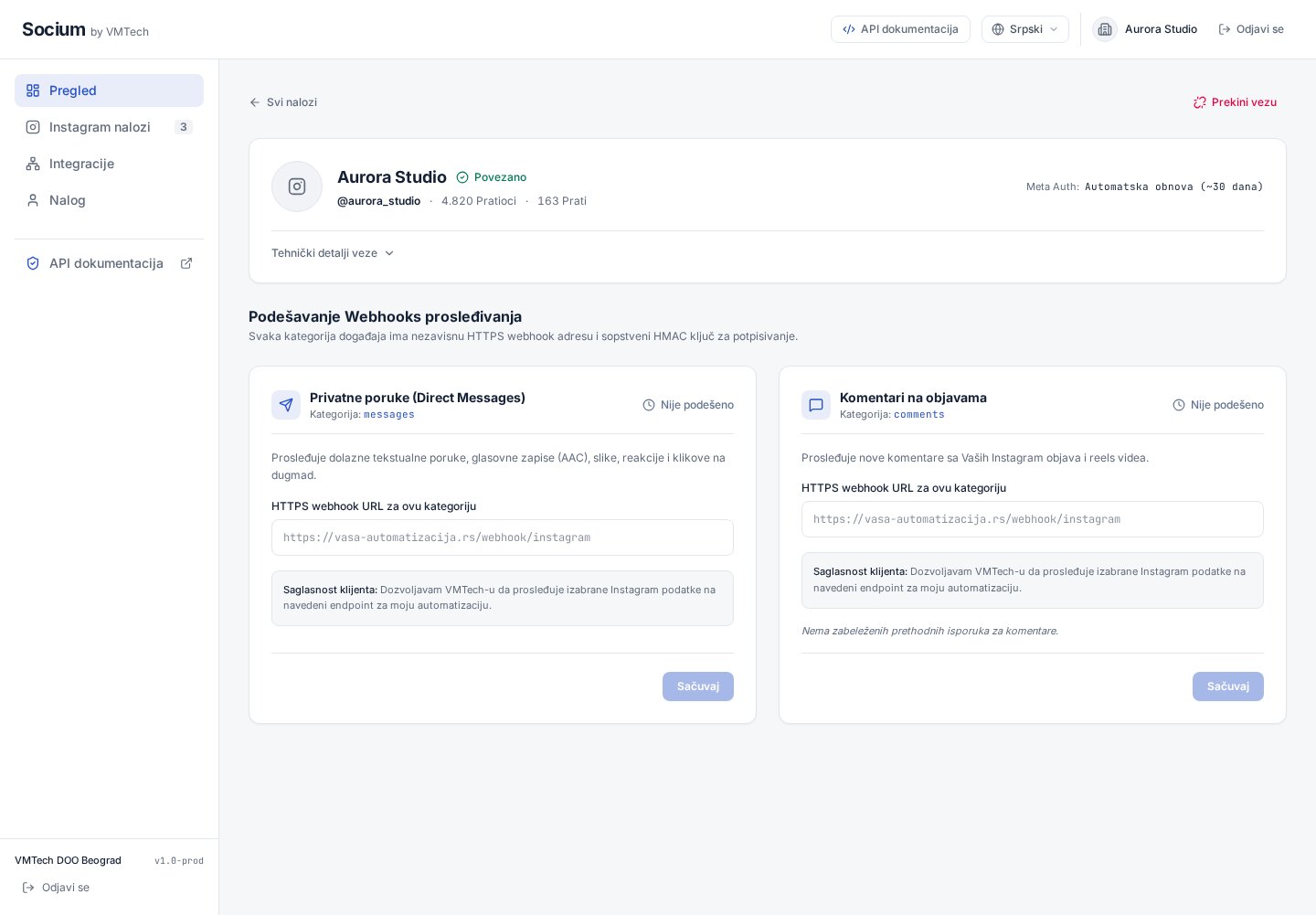Image resolution: width=1316 pixels, height=915 pixels.
Task: Click Sačuvaj in Komentari na objavama card
Action: pyautogui.click(x=1228, y=686)
